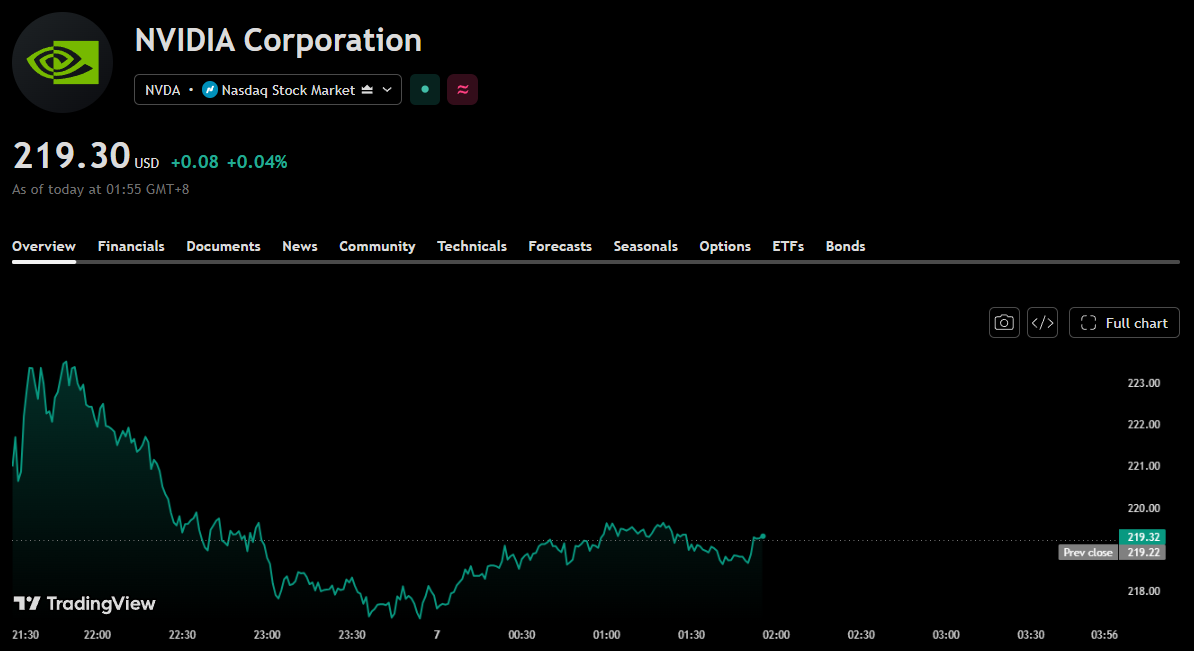Image resolution: width=1194 pixels, height=651 pixels.
Task: Open the NVDA Nasdaq exchange dropdown
Action: (x=268, y=90)
